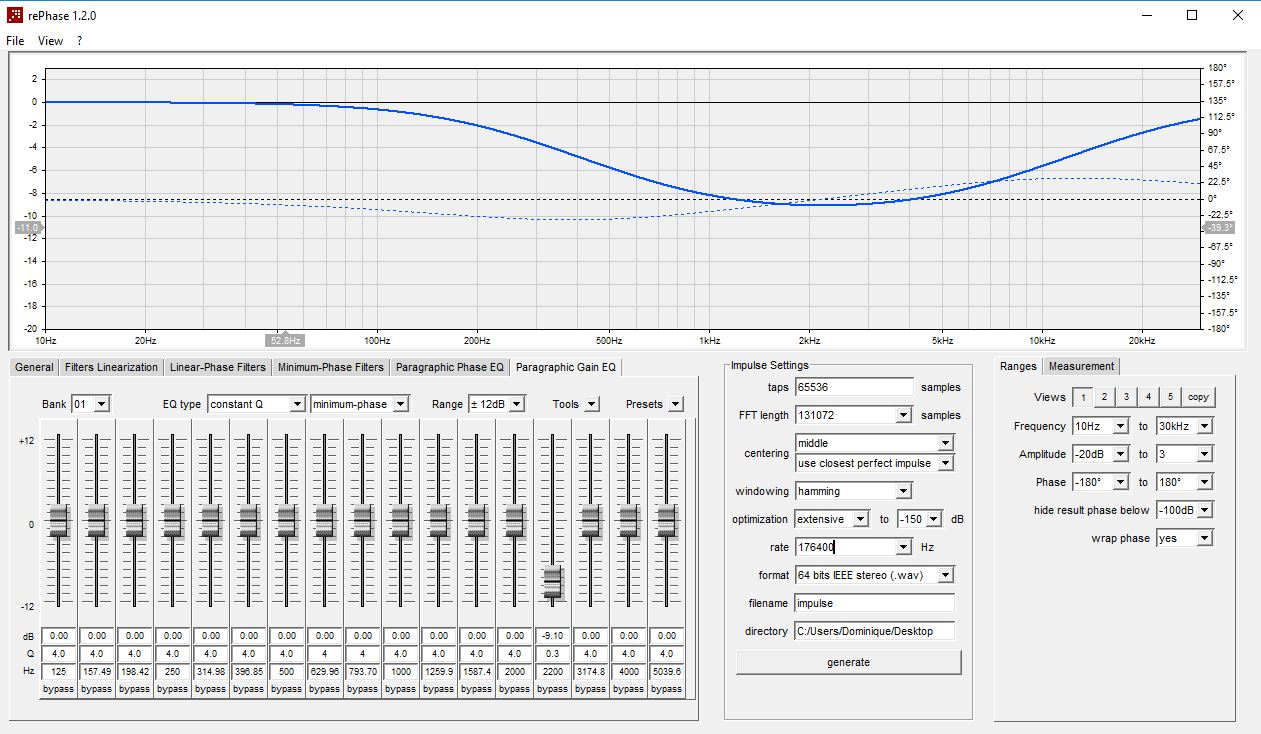Click the 2200 Hz gain slider handle
This screenshot has width=1261, height=734.
552,581
